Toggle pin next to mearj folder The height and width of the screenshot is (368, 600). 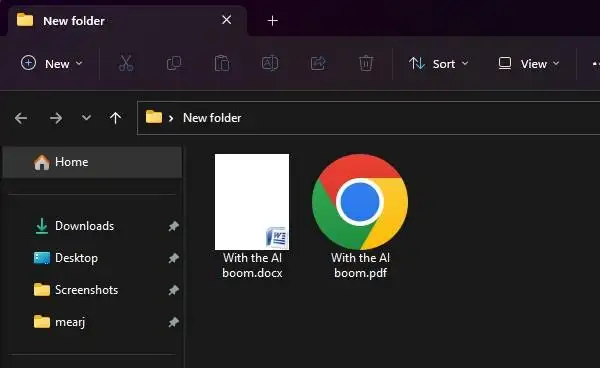(173, 322)
